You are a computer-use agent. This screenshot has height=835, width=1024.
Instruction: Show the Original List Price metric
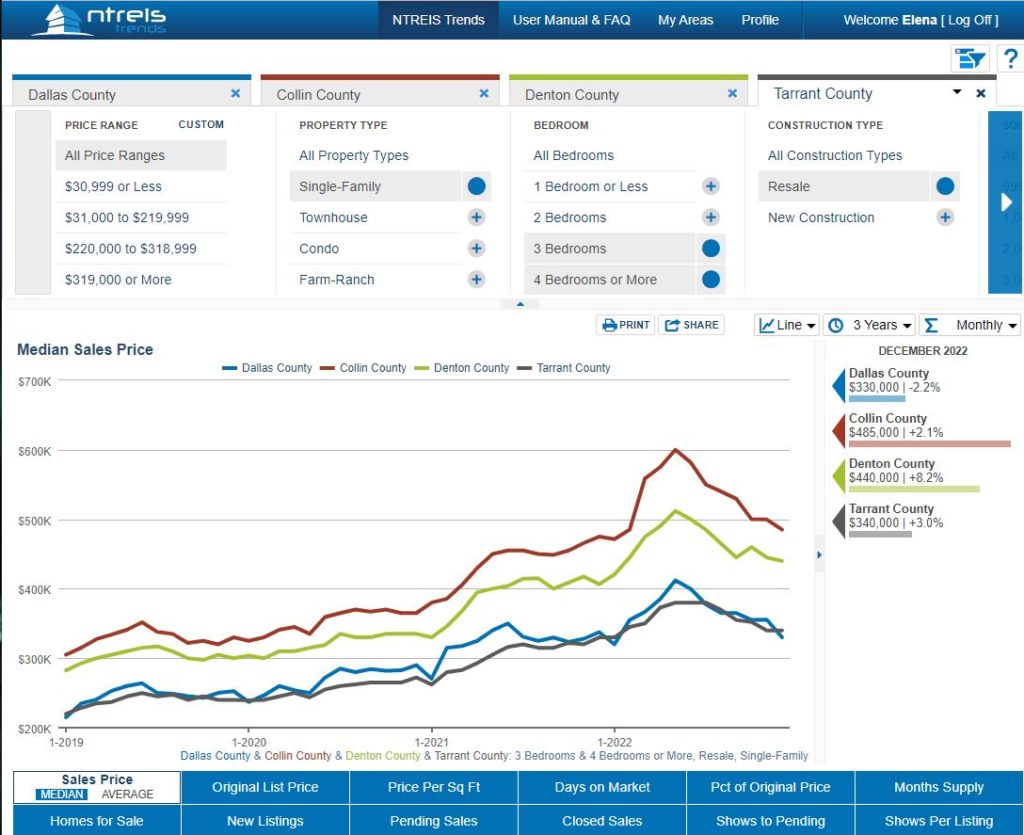tap(265, 787)
